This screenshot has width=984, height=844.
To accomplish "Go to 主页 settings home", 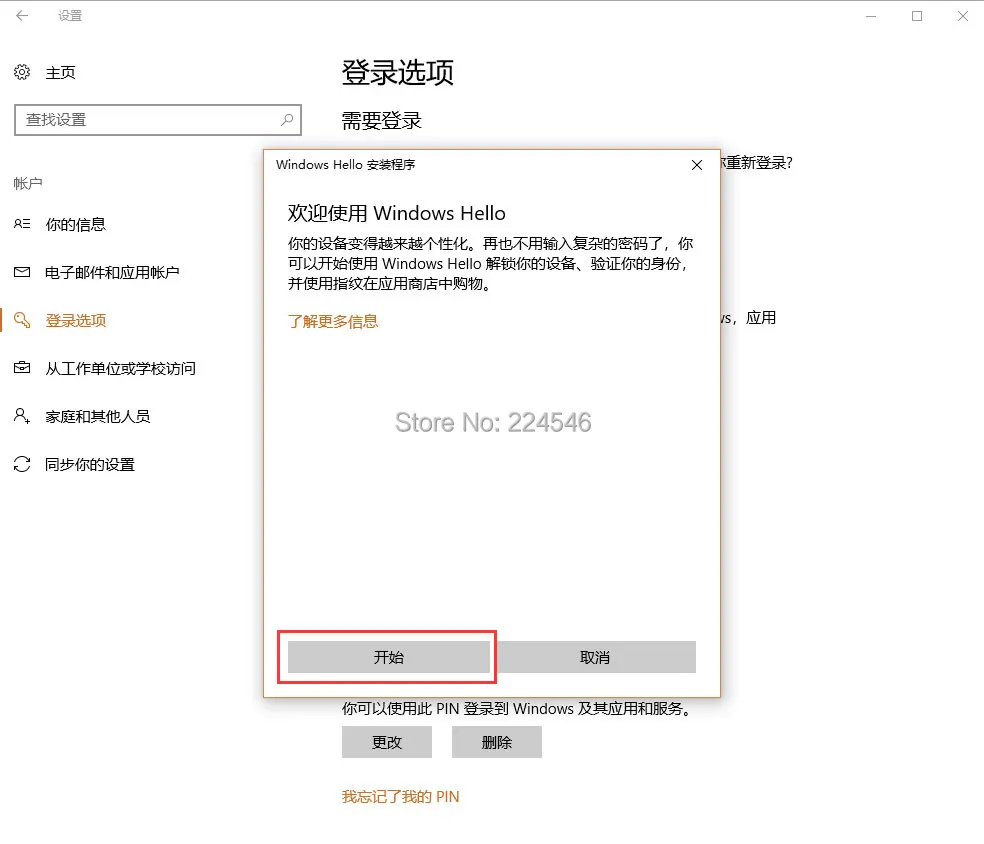I will pos(60,73).
